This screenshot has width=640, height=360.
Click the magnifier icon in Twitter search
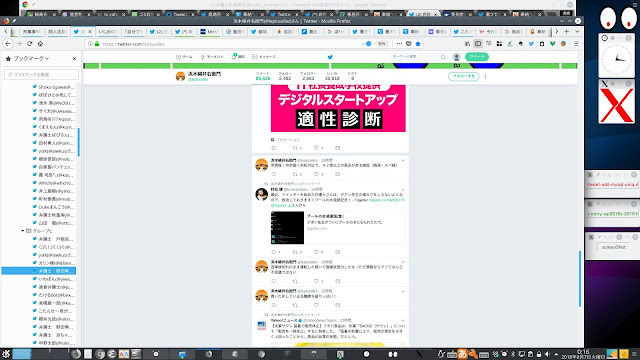point(443,57)
